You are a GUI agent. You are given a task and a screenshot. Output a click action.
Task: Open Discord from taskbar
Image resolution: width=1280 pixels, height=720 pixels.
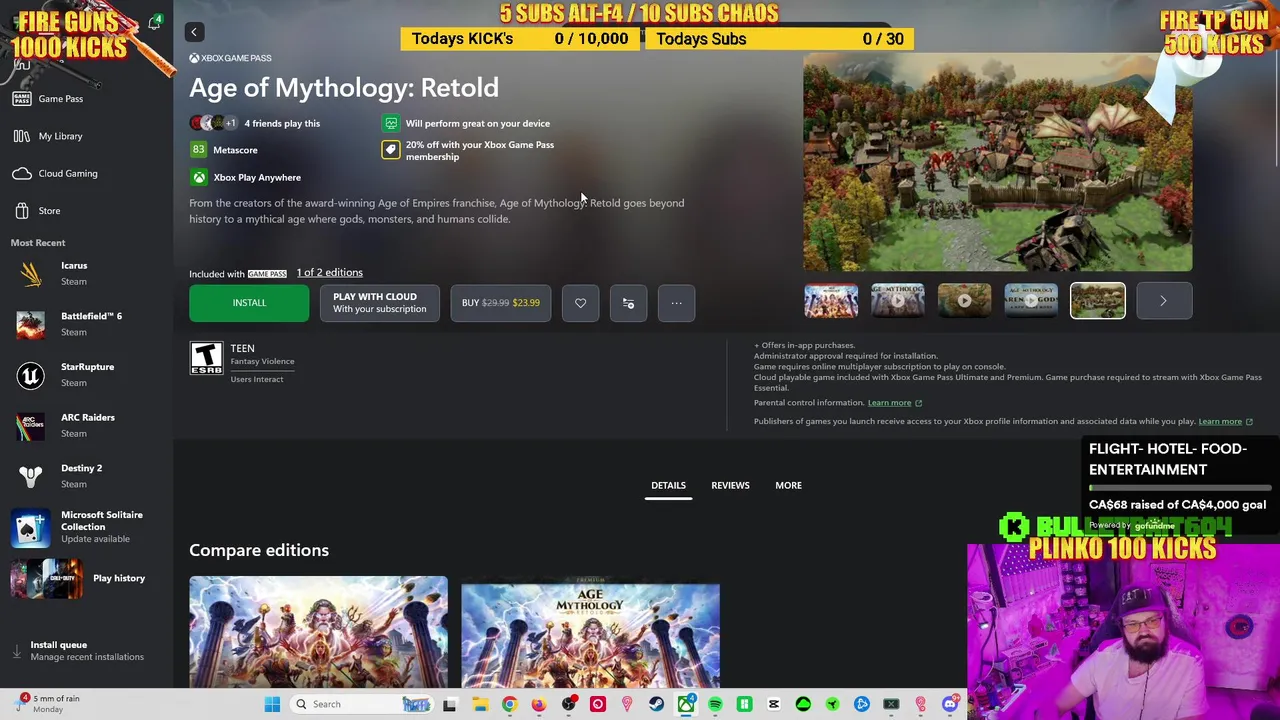pyautogui.click(x=950, y=704)
